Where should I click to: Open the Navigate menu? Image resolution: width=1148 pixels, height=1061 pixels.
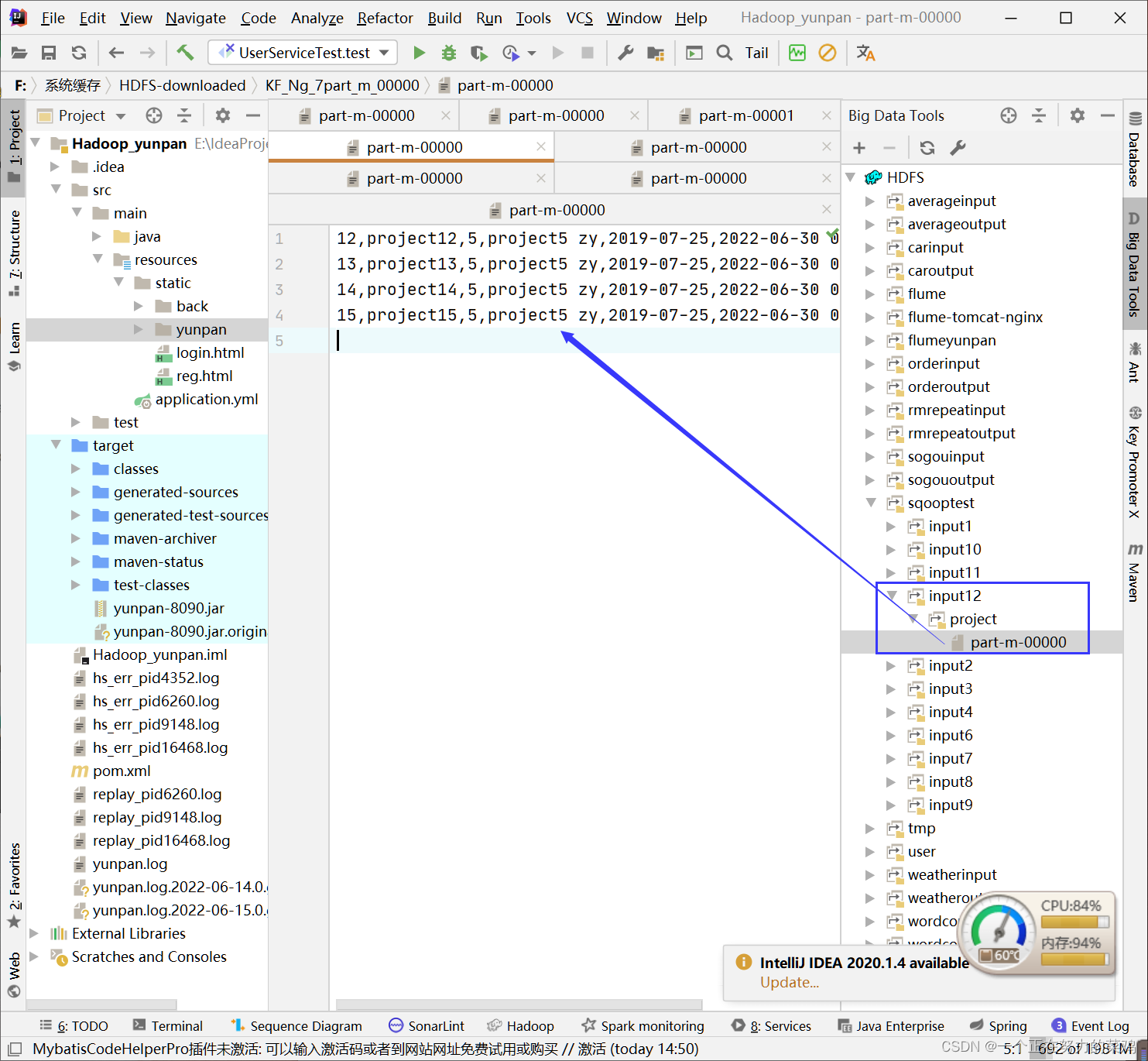point(196,18)
